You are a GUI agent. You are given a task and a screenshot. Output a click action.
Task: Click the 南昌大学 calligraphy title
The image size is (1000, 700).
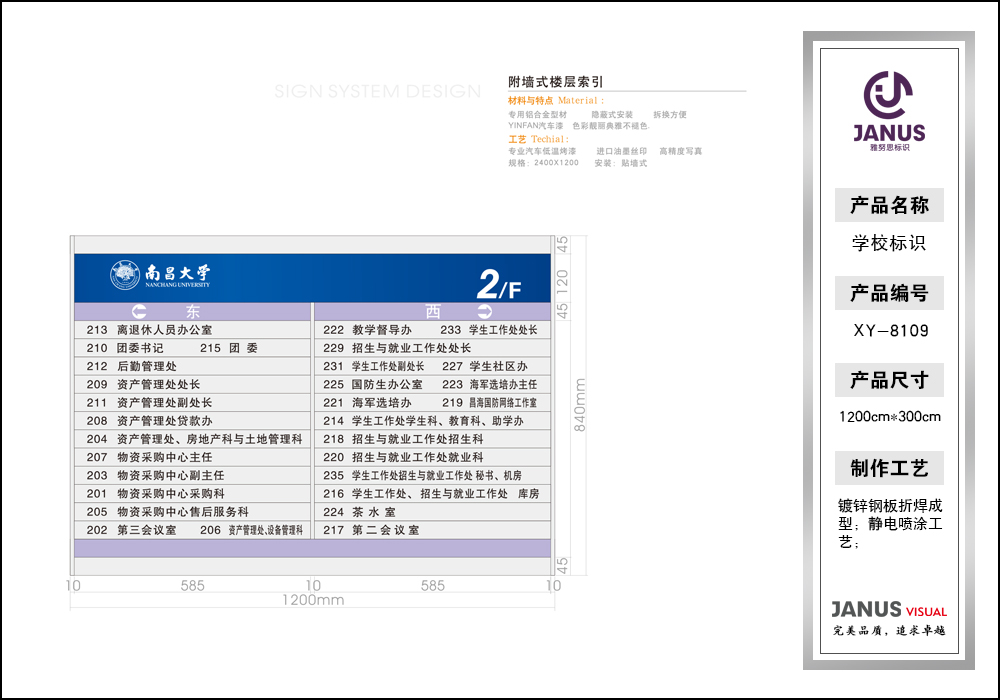coord(178,272)
